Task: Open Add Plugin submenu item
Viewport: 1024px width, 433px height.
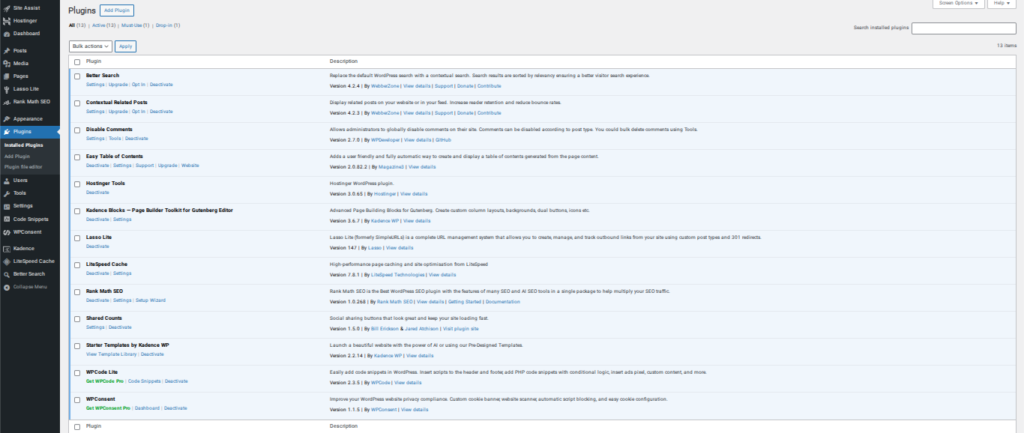Action: [17, 156]
